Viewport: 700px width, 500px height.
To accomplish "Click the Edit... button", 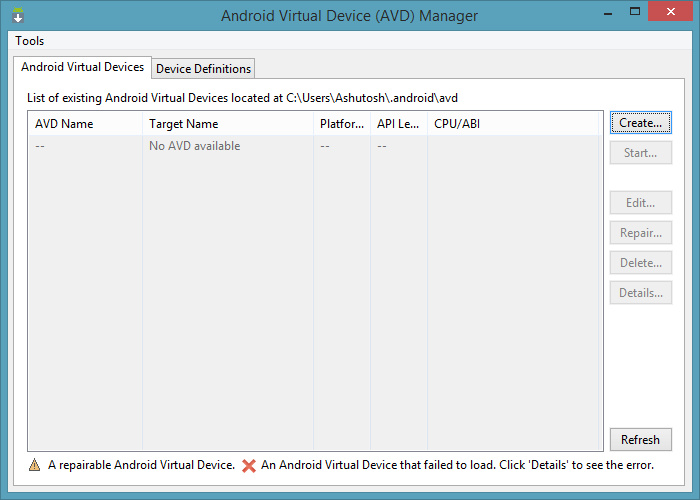I will pos(641,203).
